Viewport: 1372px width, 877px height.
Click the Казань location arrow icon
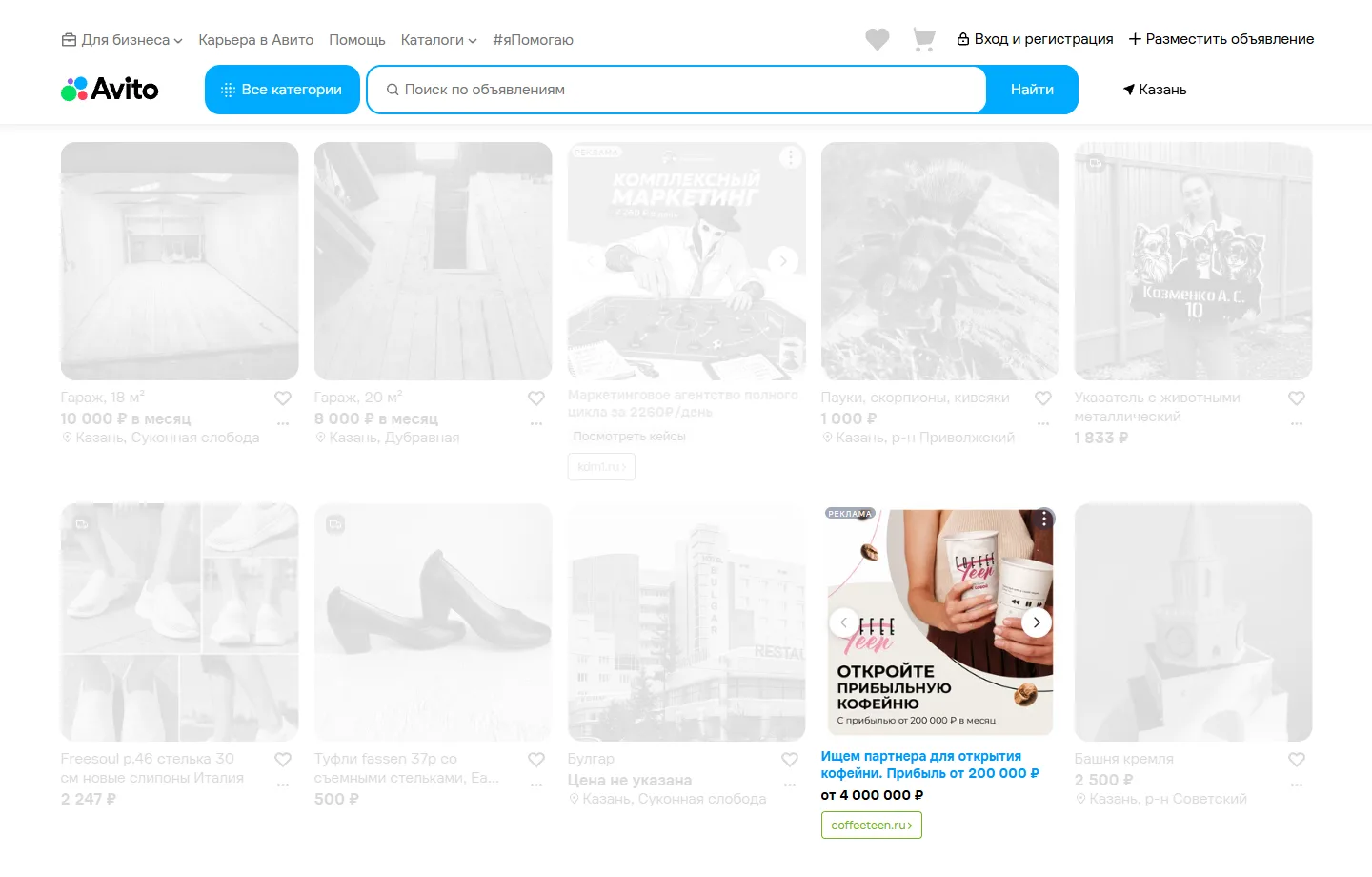(1129, 90)
